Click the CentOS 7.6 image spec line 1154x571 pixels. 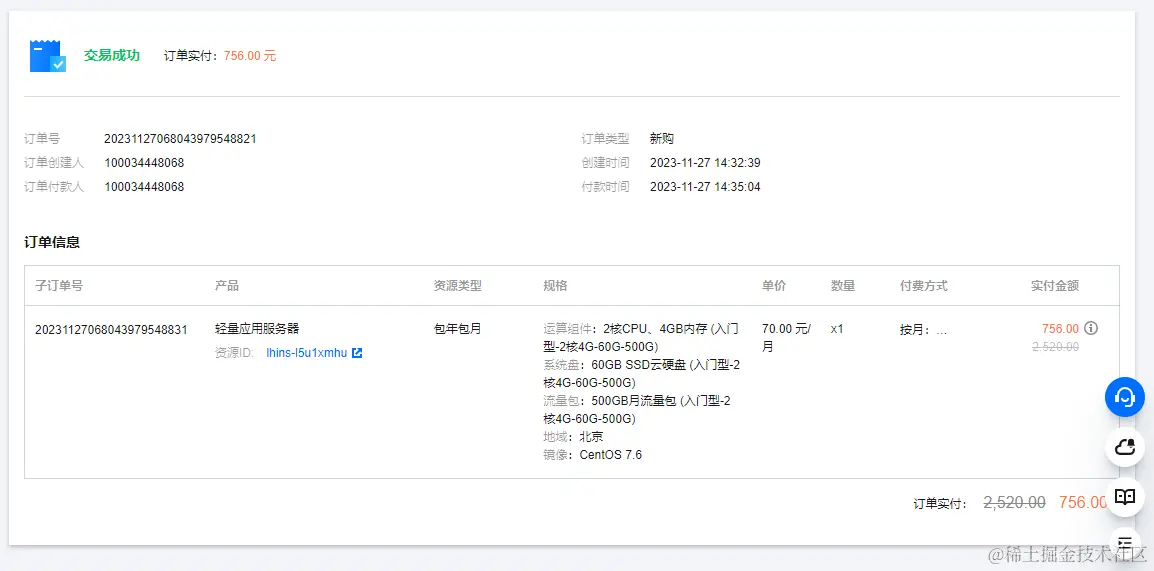tap(592, 455)
